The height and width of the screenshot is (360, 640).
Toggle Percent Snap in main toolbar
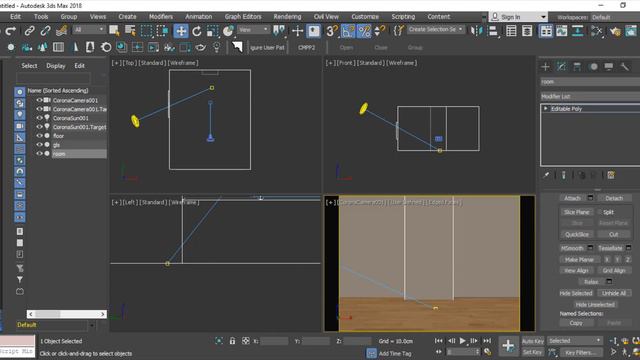click(x=364, y=31)
